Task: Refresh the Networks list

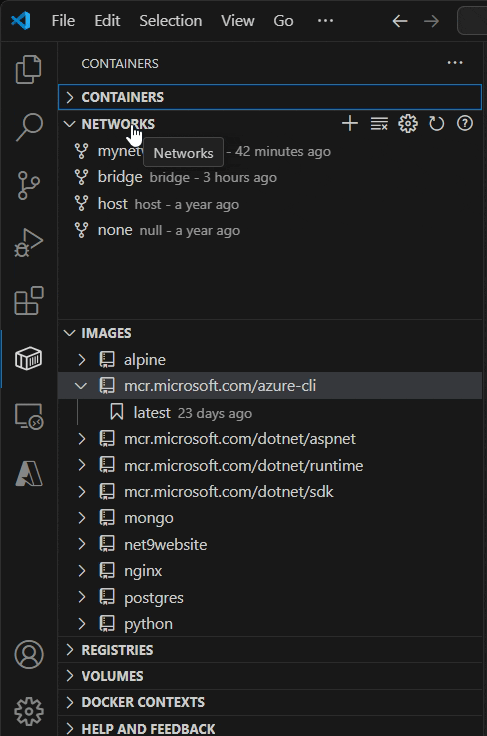Action: point(436,124)
